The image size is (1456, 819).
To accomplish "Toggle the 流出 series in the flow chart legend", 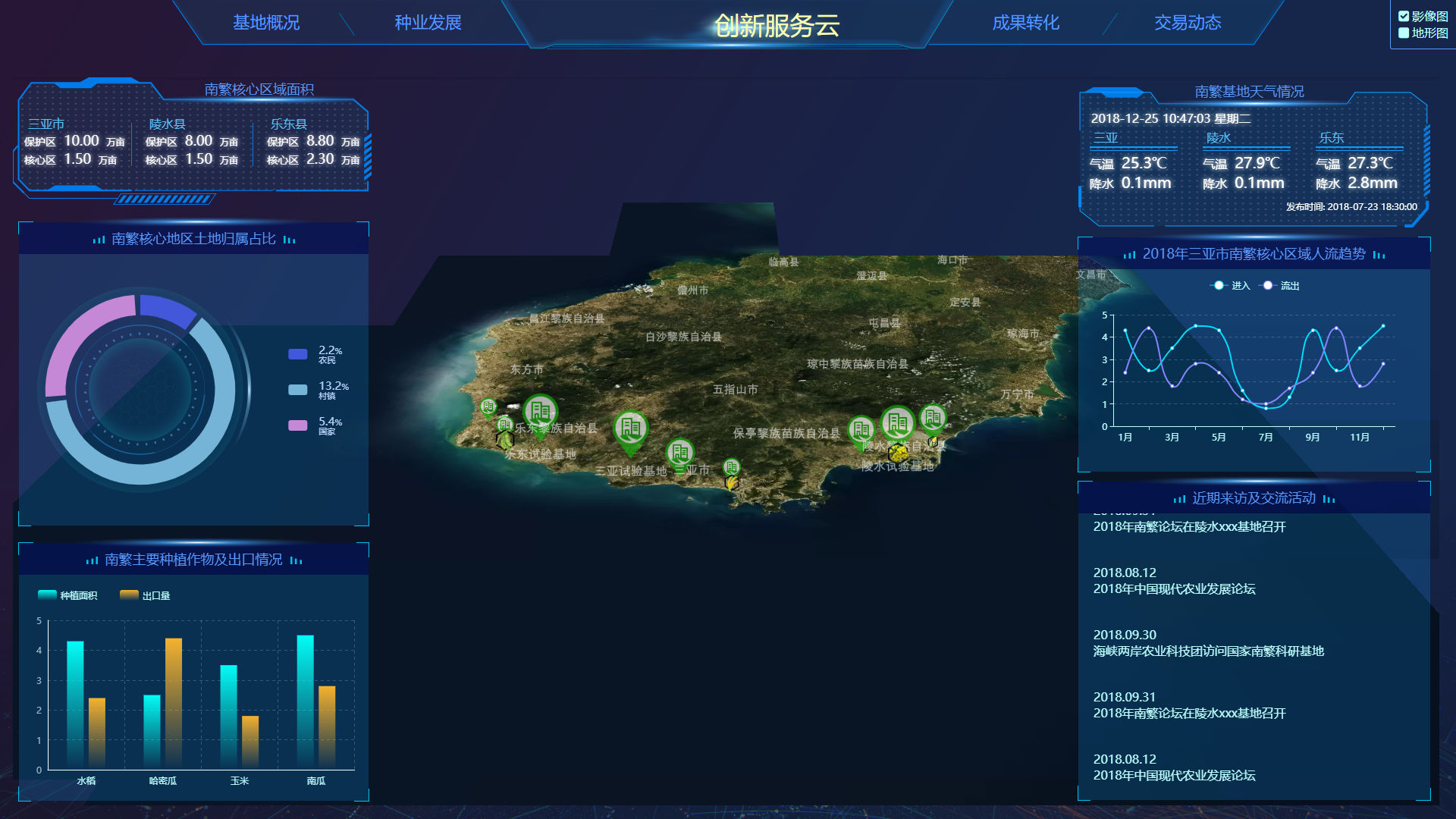I will click(1280, 286).
